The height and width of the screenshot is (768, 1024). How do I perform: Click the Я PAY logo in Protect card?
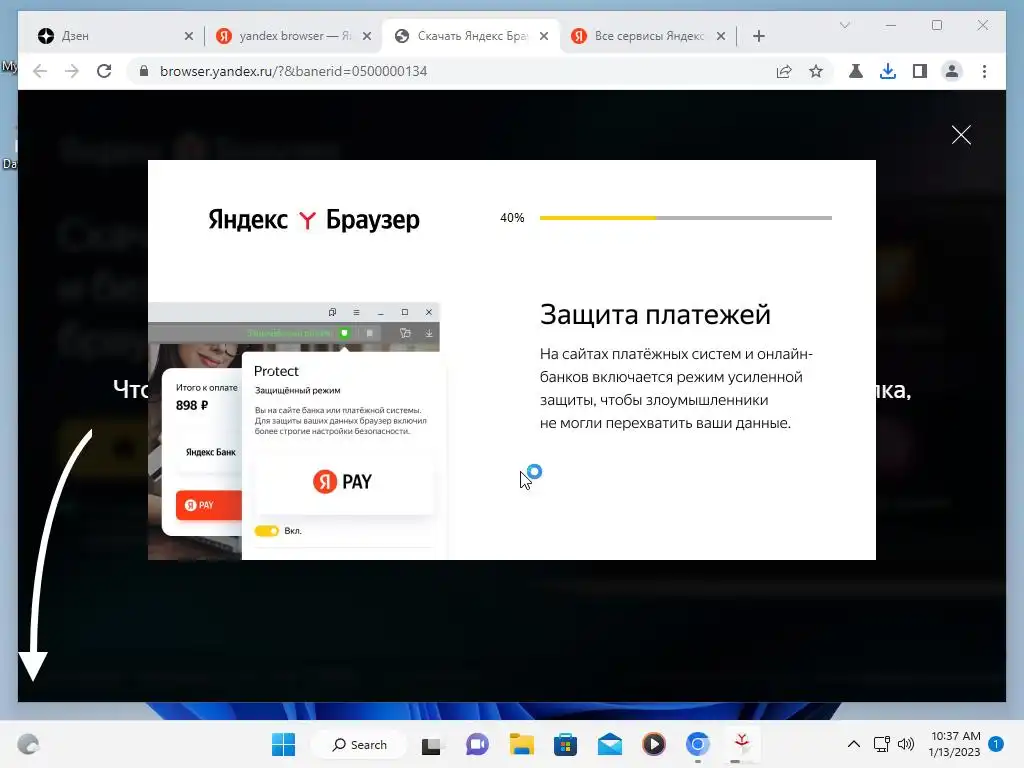click(x=342, y=481)
